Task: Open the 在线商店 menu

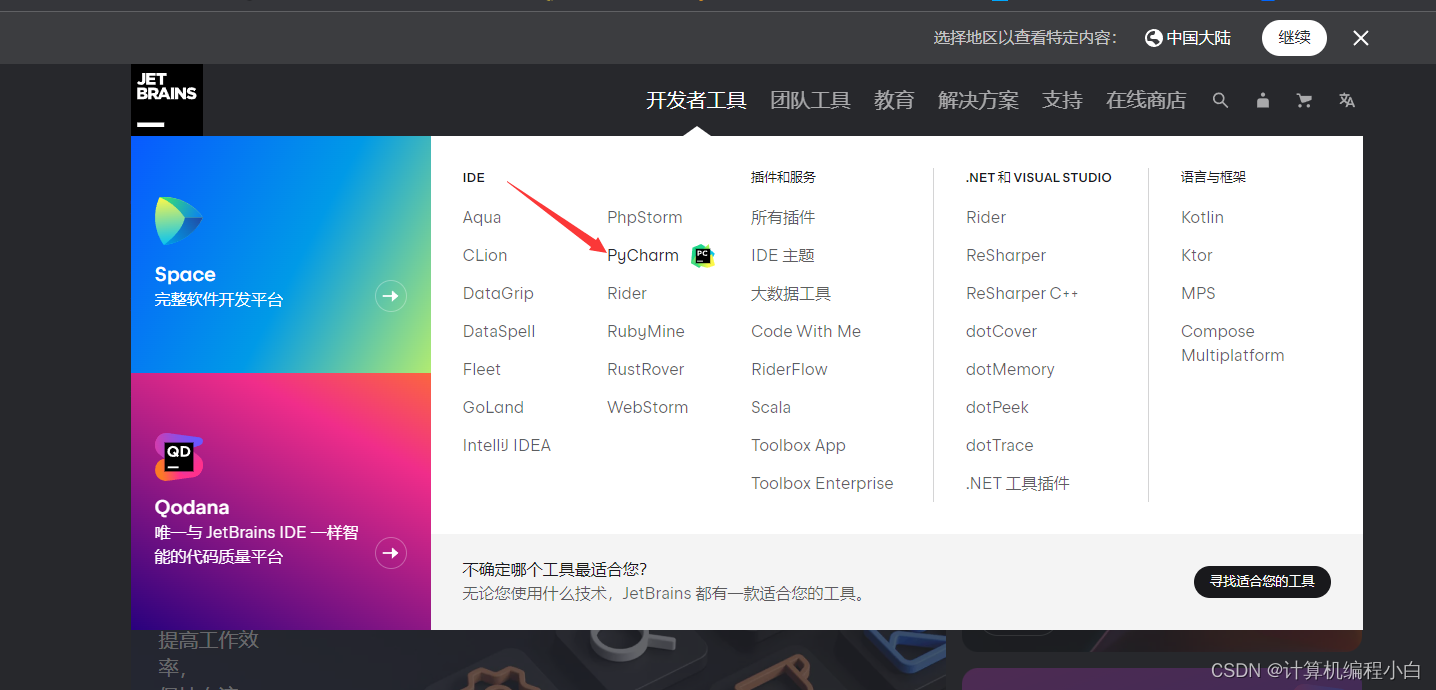Action: 1146,100
